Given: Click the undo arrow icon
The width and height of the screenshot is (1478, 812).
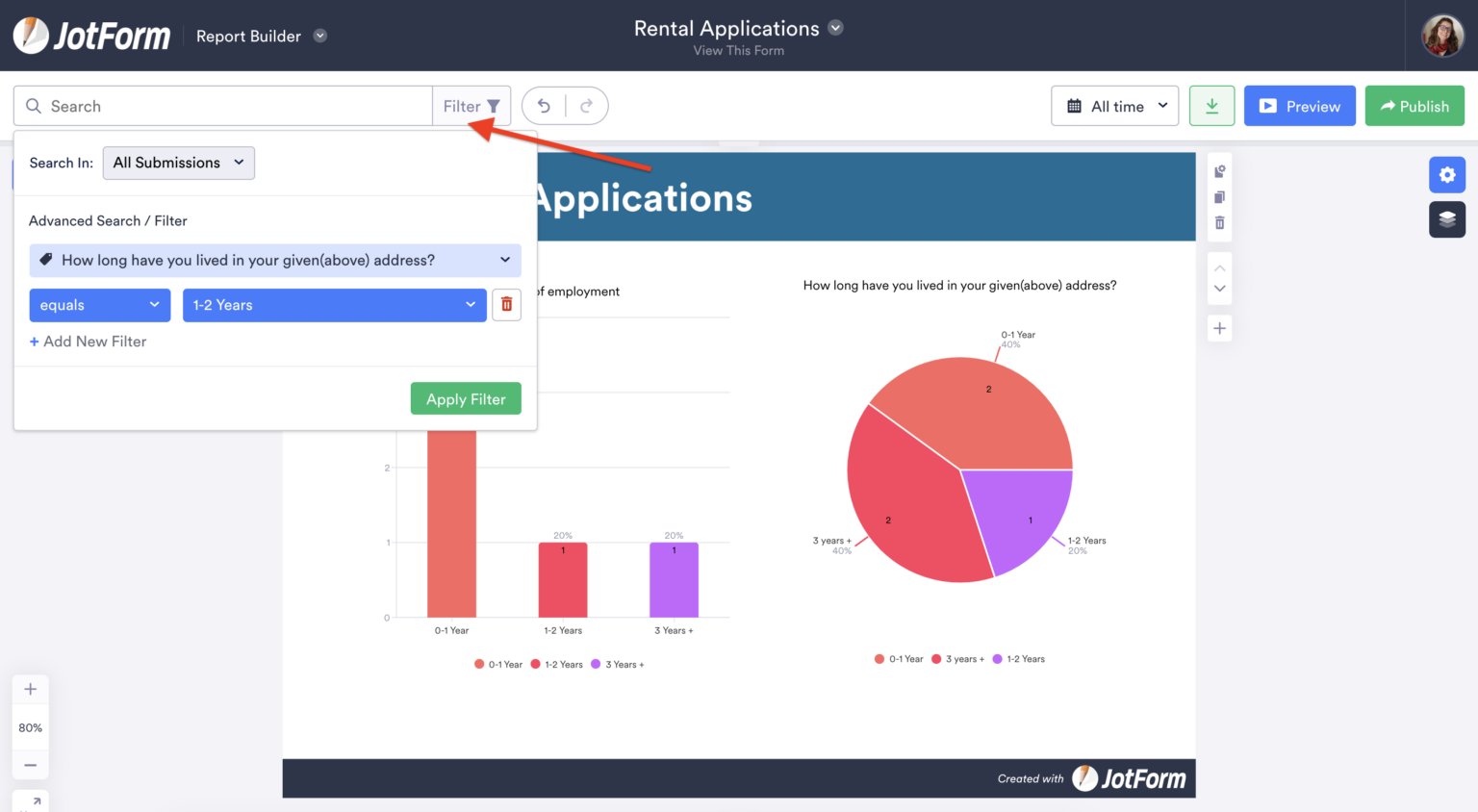Looking at the screenshot, I should [545, 106].
